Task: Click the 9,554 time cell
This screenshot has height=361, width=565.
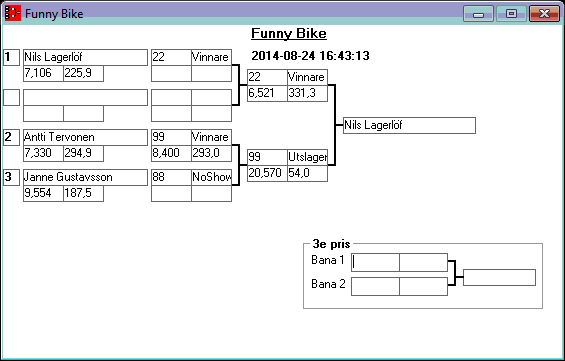Action: (43, 193)
